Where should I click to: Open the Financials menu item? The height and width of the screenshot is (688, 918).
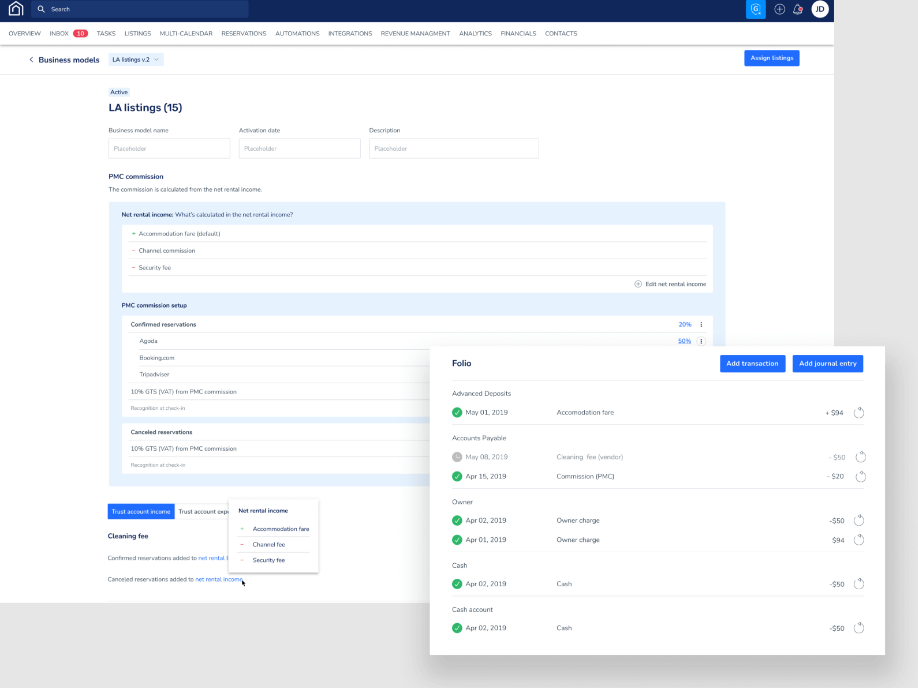[x=519, y=33]
